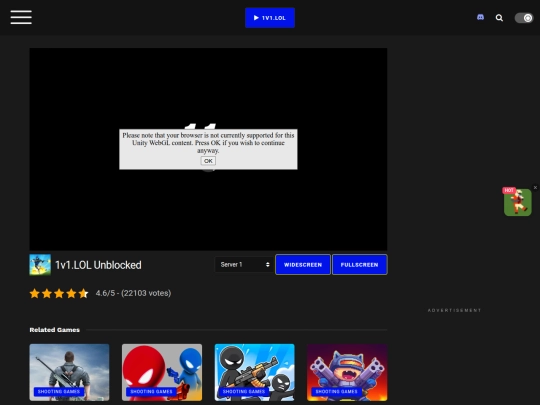Rate the game with the third star
Image resolution: width=540 pixels, height=405 pixels.
point(59,293)
